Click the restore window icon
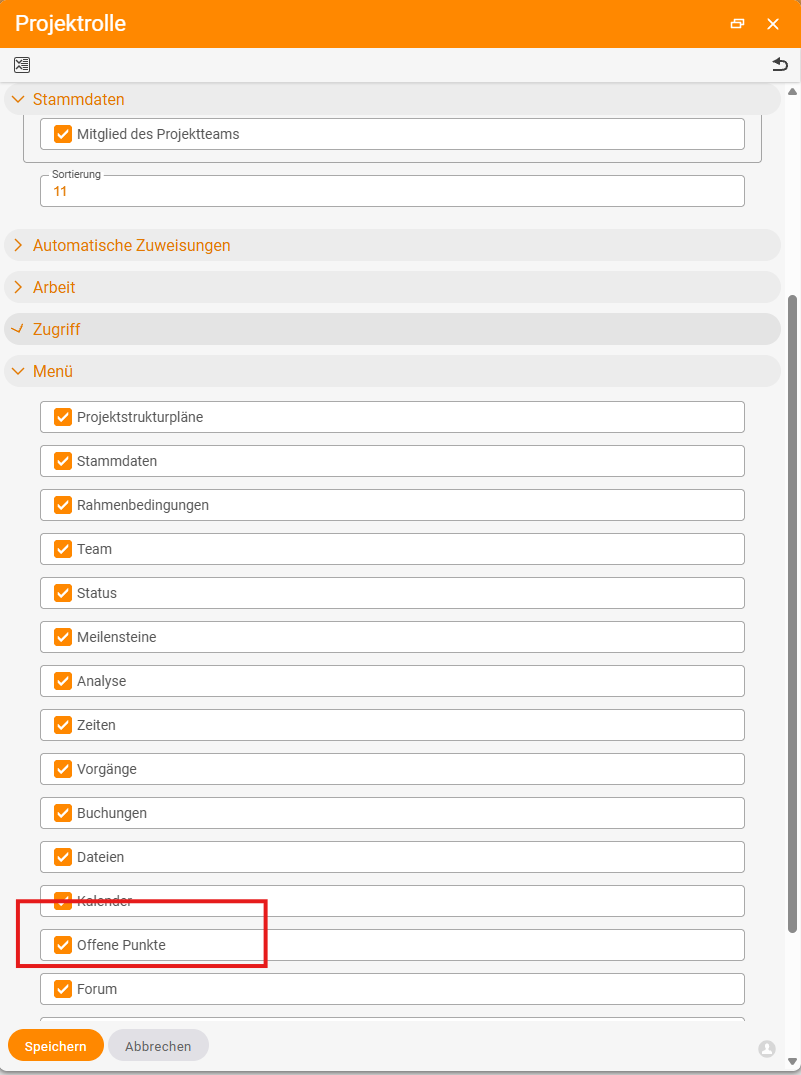This screenshot has width=801, height=1075. (x=737, y=24)
